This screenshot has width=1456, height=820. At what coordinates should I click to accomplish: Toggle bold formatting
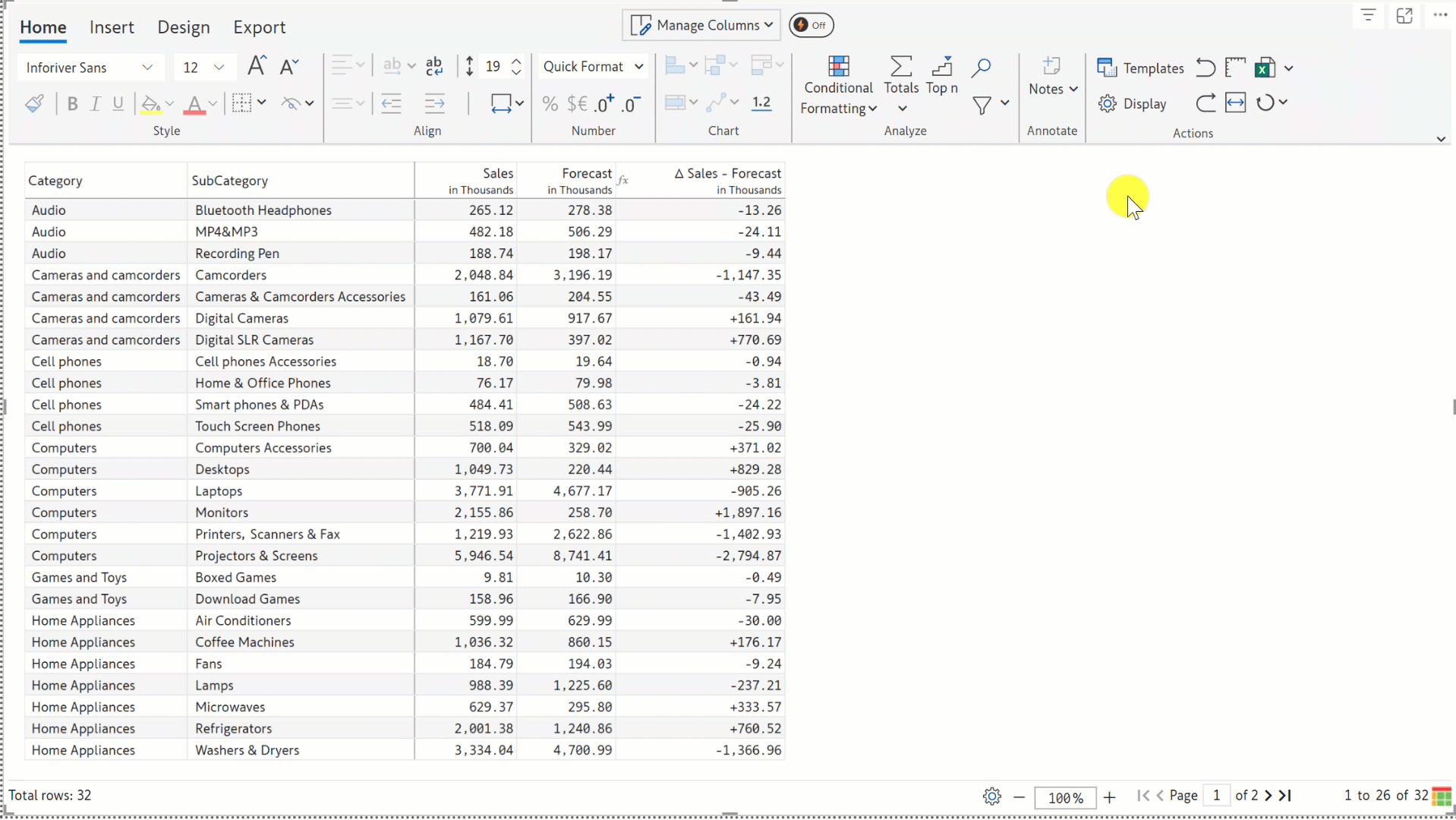(x=72, y=103)
